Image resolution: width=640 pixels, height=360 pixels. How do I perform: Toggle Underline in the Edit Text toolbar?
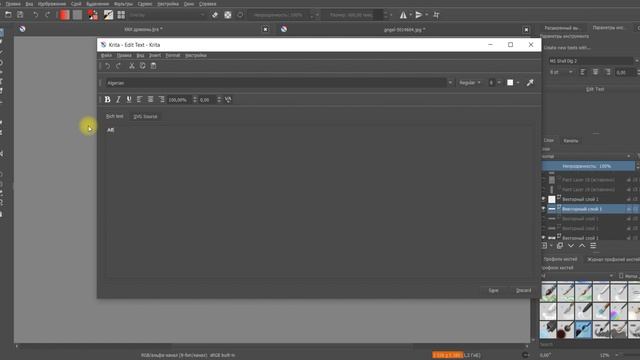[x=129, y=100]
